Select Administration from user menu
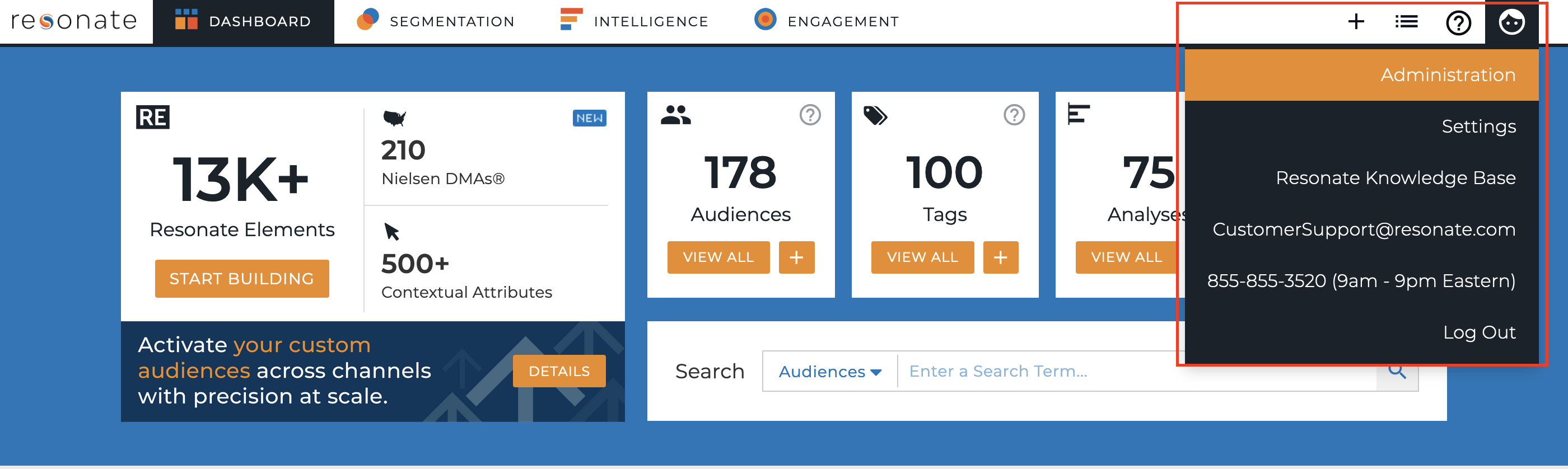Screen dimensions: 1568x469 click(x=1361, y=75)
